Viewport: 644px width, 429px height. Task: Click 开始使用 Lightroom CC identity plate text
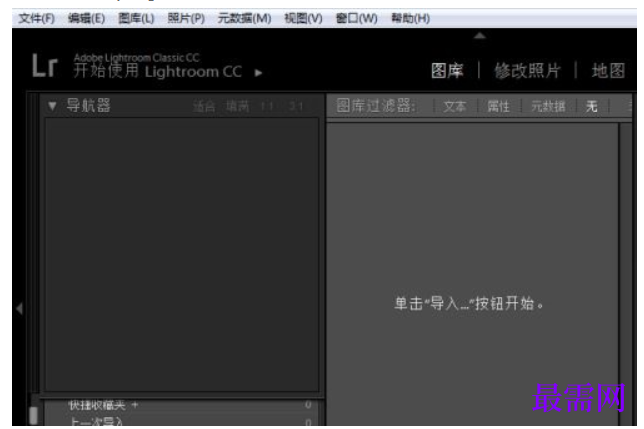pos(158,71)
